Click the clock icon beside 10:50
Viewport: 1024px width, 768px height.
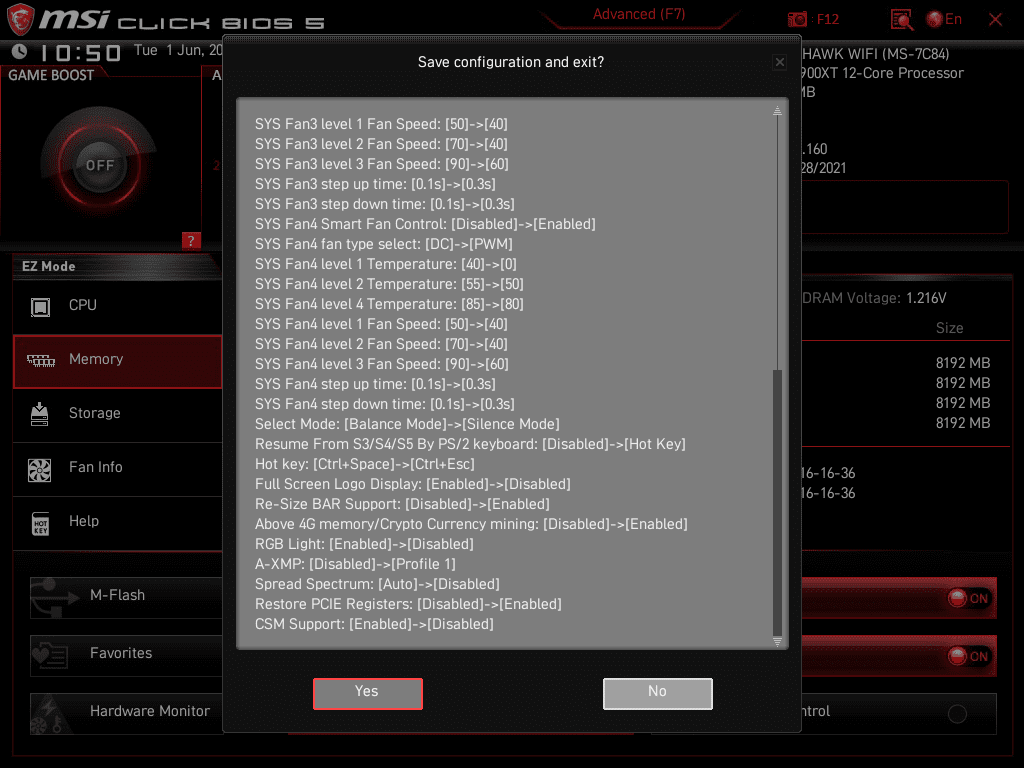pos(20,51)
